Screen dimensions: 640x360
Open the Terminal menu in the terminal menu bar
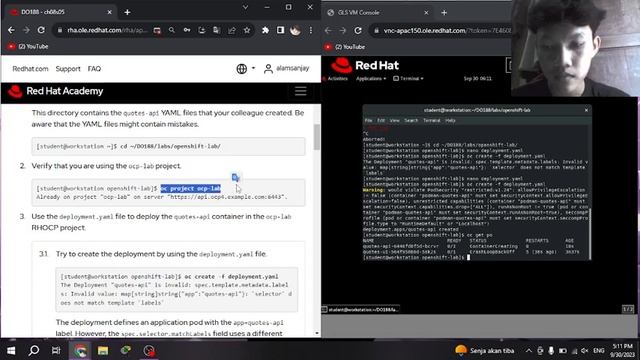431,120
